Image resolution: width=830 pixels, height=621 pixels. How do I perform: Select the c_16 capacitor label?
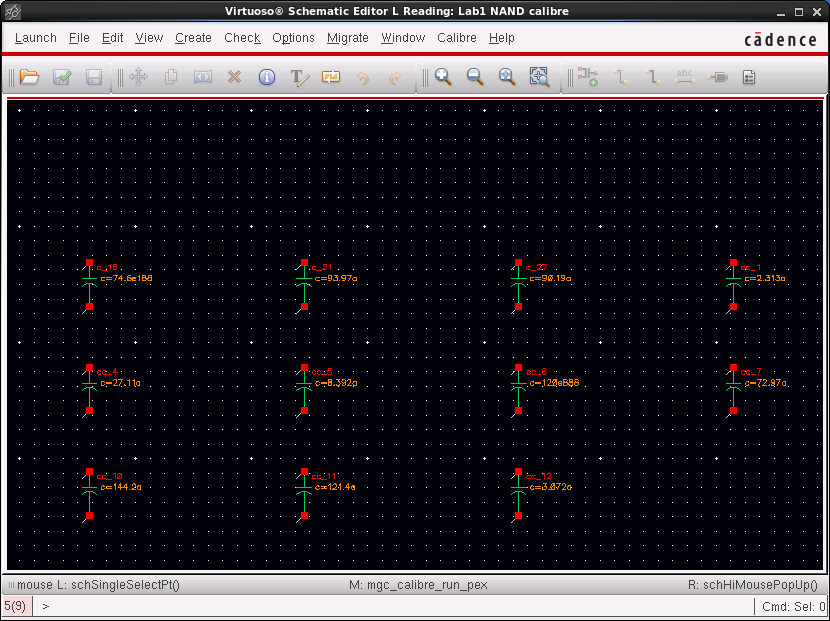107,268
